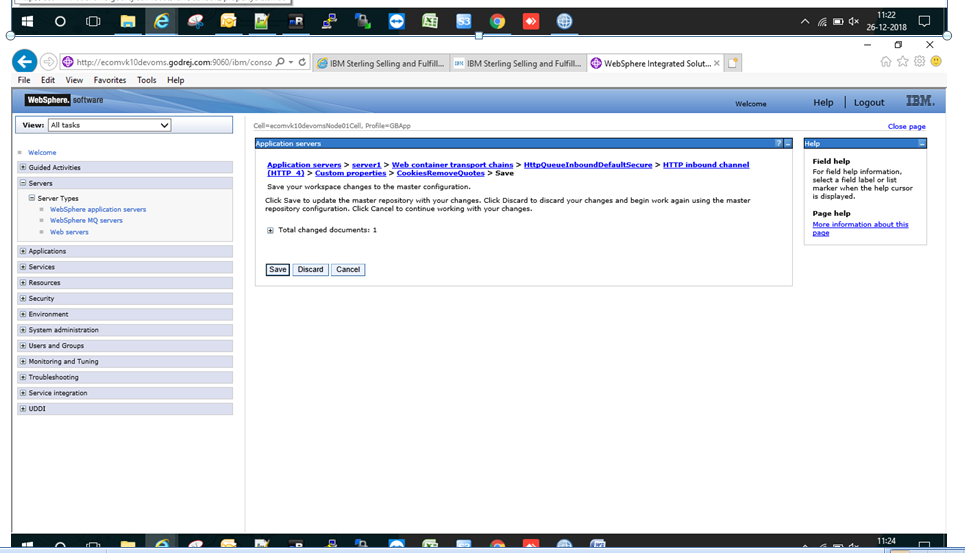Screen dimensions: 965x553
Task: Expand the Security section
Action: 23,298
